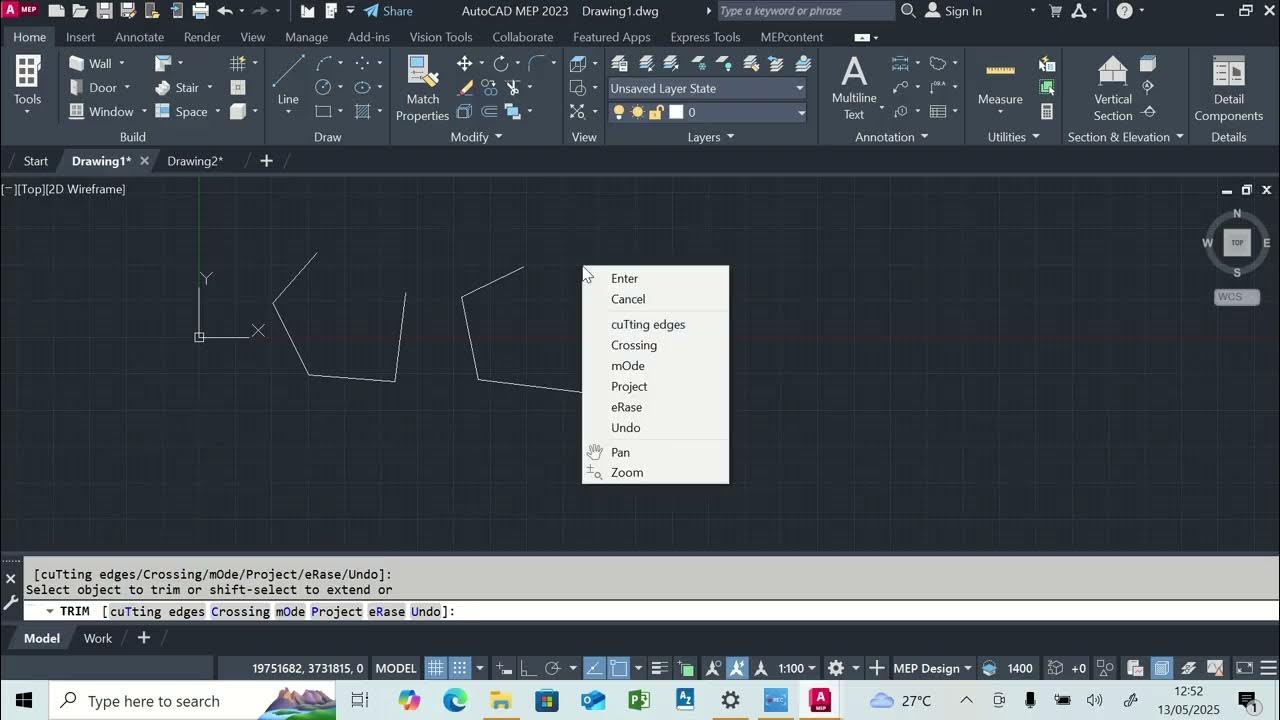Open the Detail Components tool
1280x720 pixels.
pyautogui.click(x=1228, y=85)
